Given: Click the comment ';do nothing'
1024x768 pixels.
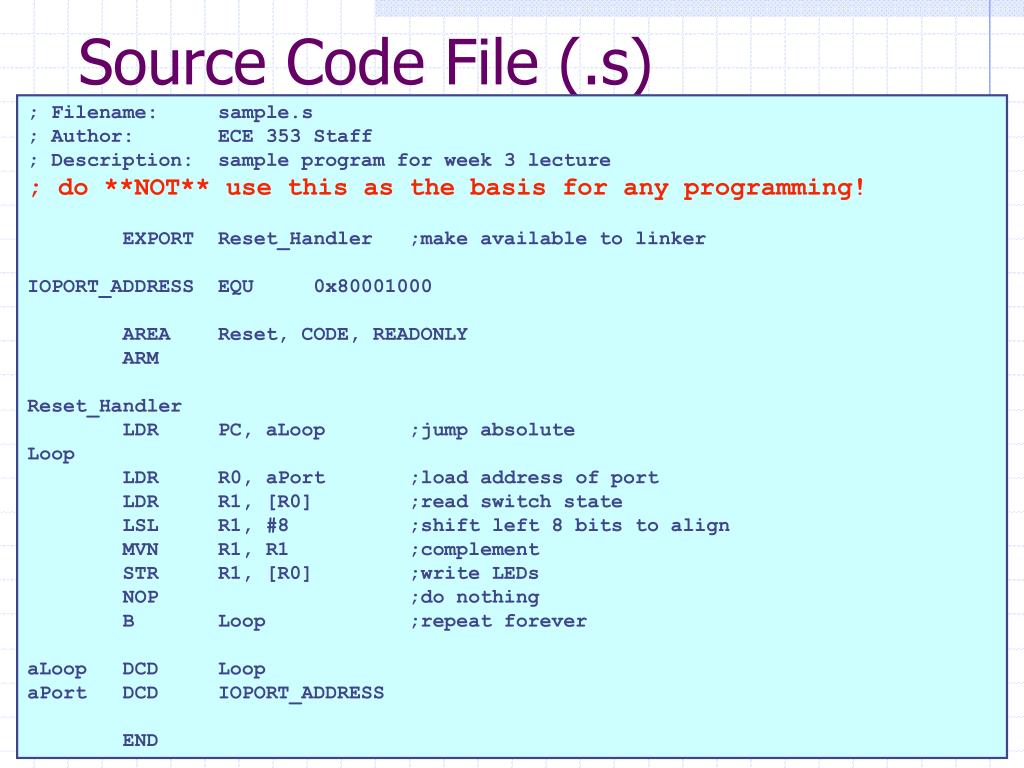Looking at the screenshot, I should tap(475, 598).
